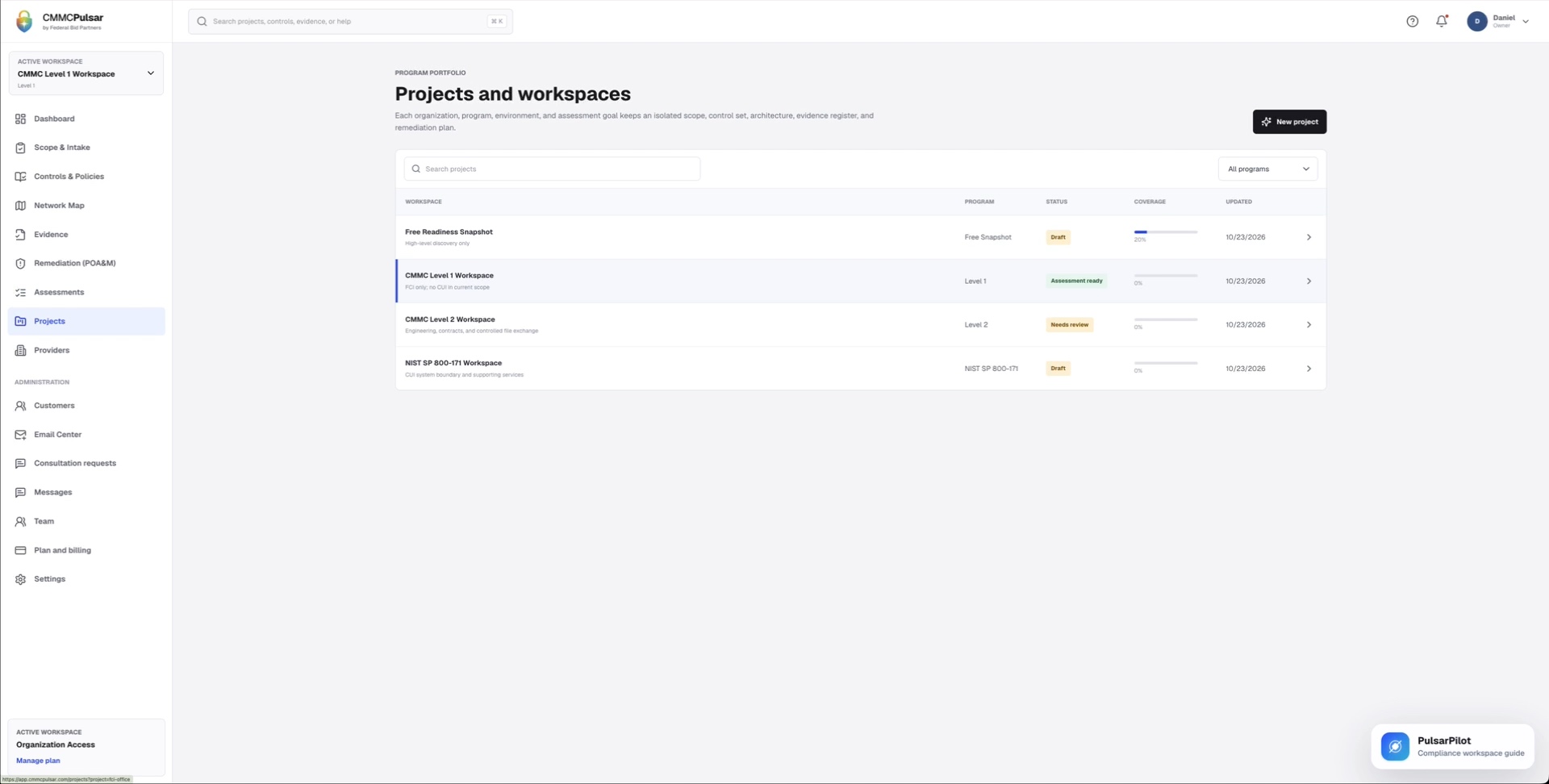
Task: Click the Manage plan link
Action: point(38,761)
